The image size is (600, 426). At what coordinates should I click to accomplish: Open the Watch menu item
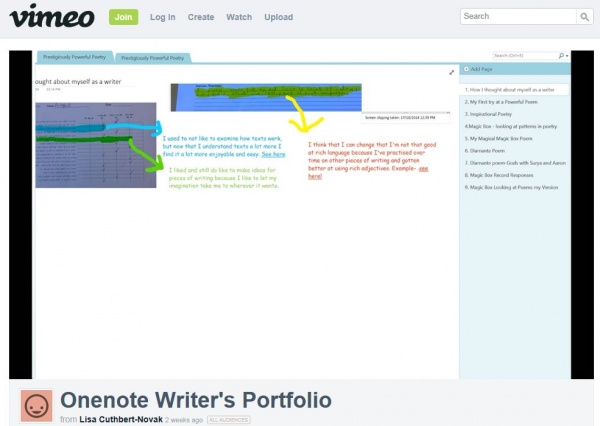[x=239, y=17]
